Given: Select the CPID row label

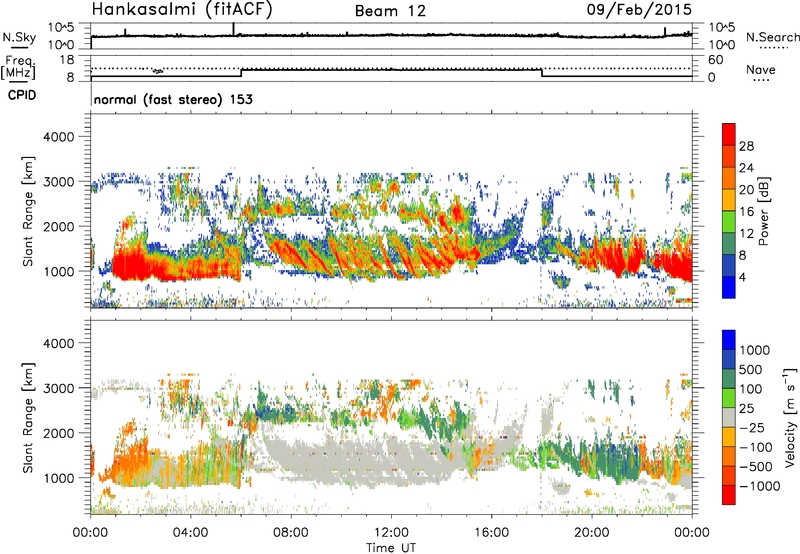Looking at the screenshot, I should pyautogui.click(x=22, y=95).
